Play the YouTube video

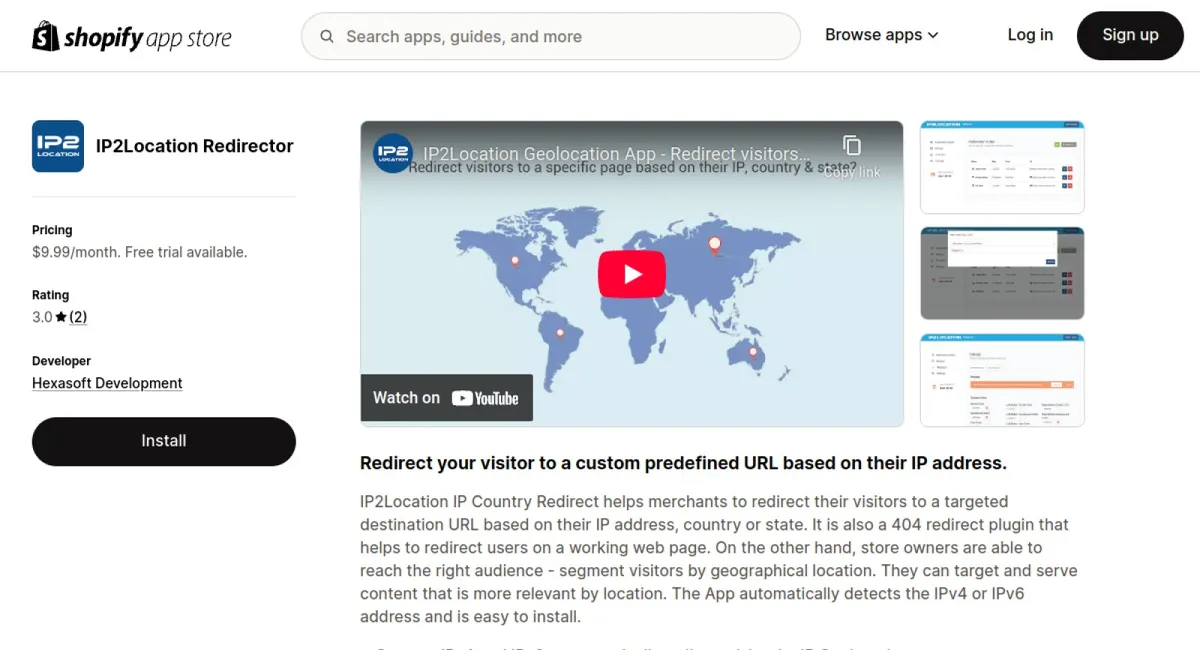coord(632,274)
